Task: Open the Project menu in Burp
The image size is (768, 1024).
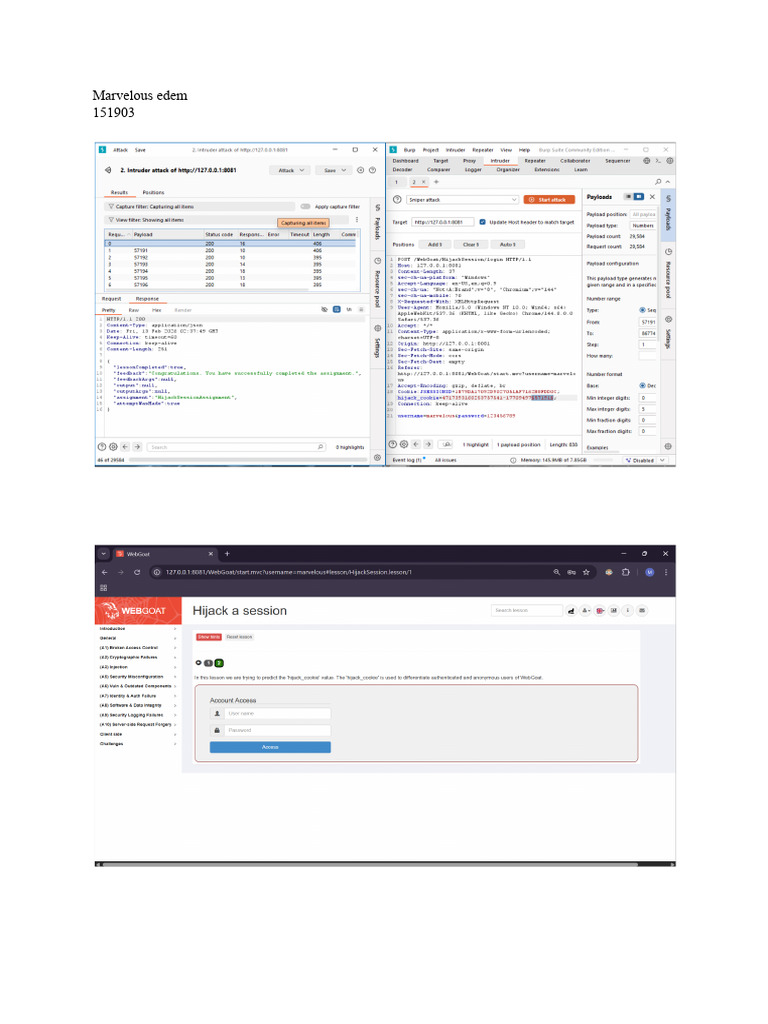Action: coord(430,150)
